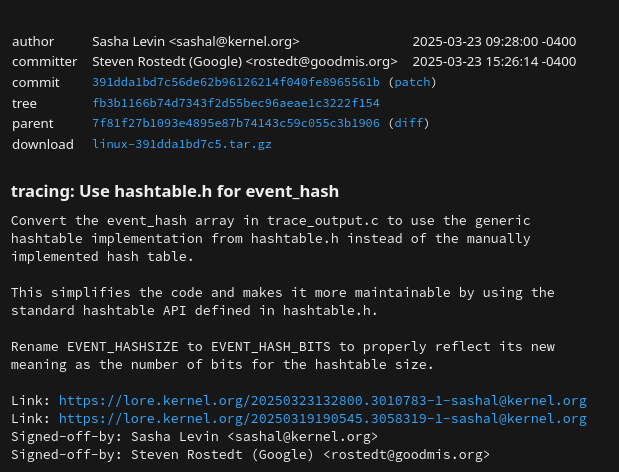This screenshot has height=472, width=619.
Task: Click the Signed-off-by Sasha Levin line
Action: [x=194, y=437]
